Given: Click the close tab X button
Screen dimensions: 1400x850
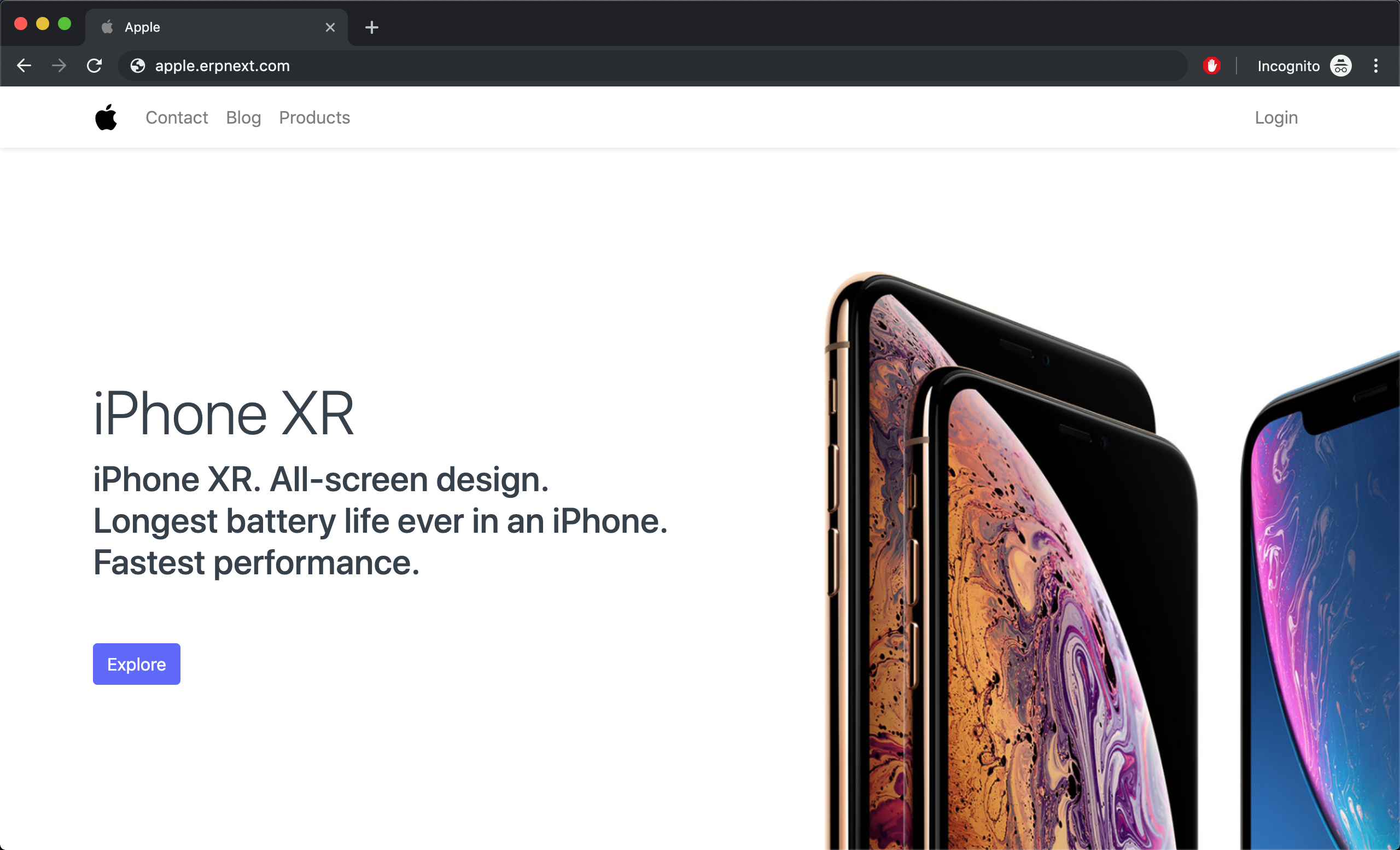Looking at the screenshot, I should 330,27.
